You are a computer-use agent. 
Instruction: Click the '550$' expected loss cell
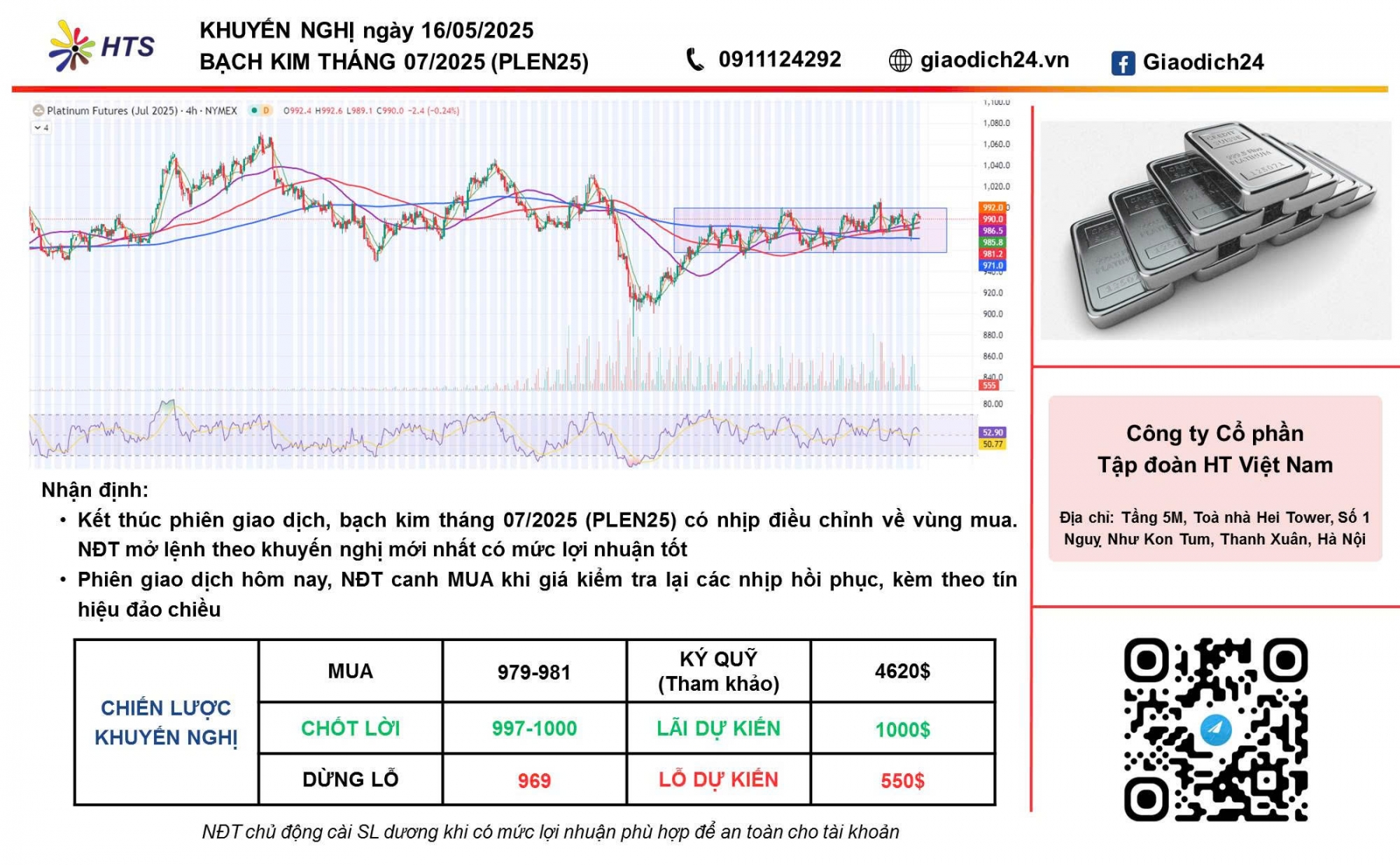(902, 780)
